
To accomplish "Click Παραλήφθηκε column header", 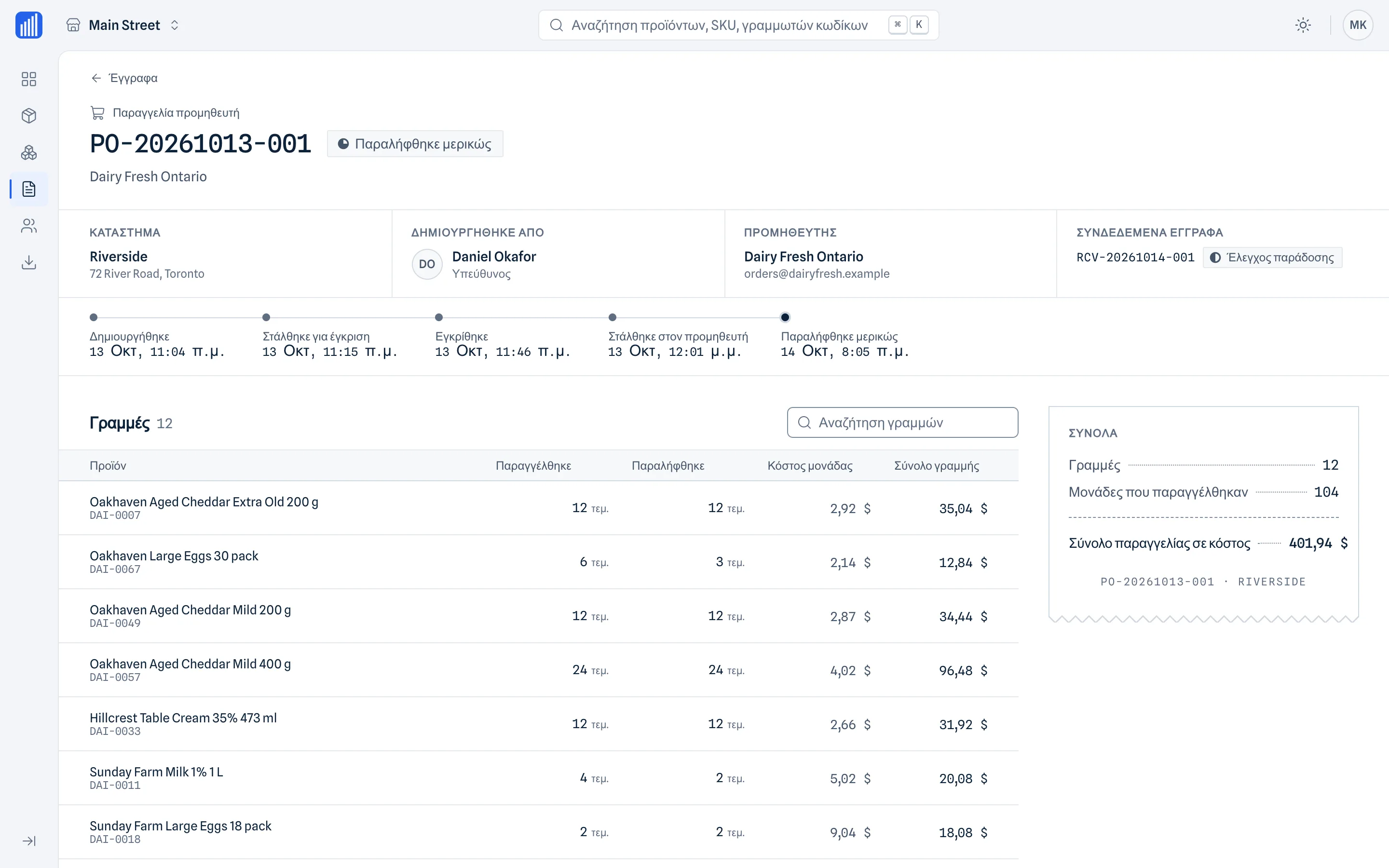I will 668,465.
